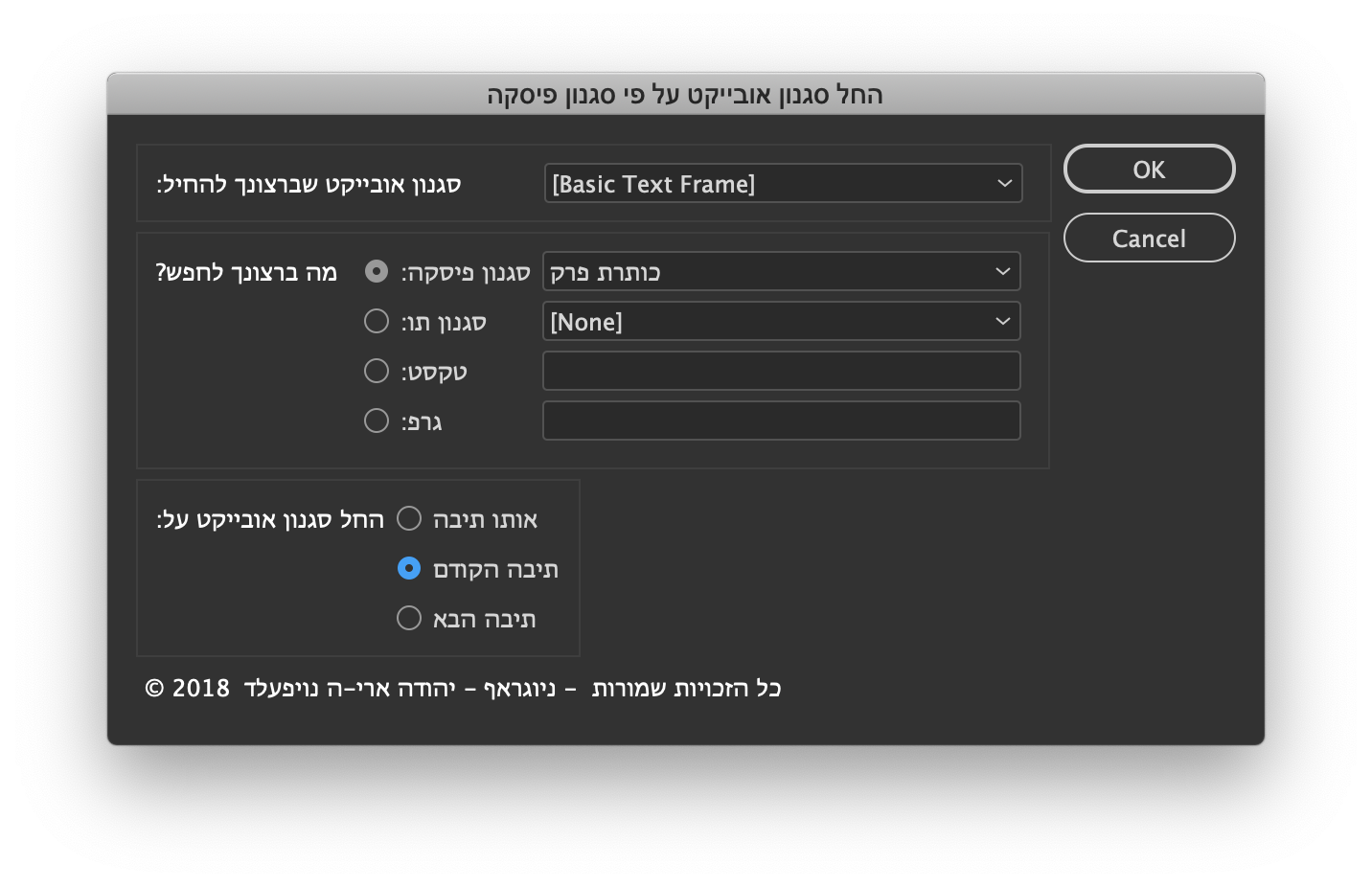The width and height of the screenshot is (1372, 887).
Task: Click inside the "טקסט" input field
Action: (x=781, y=371)
